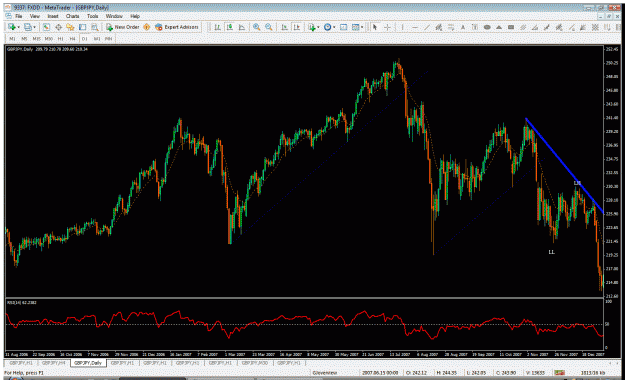Open the File menu
Screen dimensions: 625x380
pos(18,16)
